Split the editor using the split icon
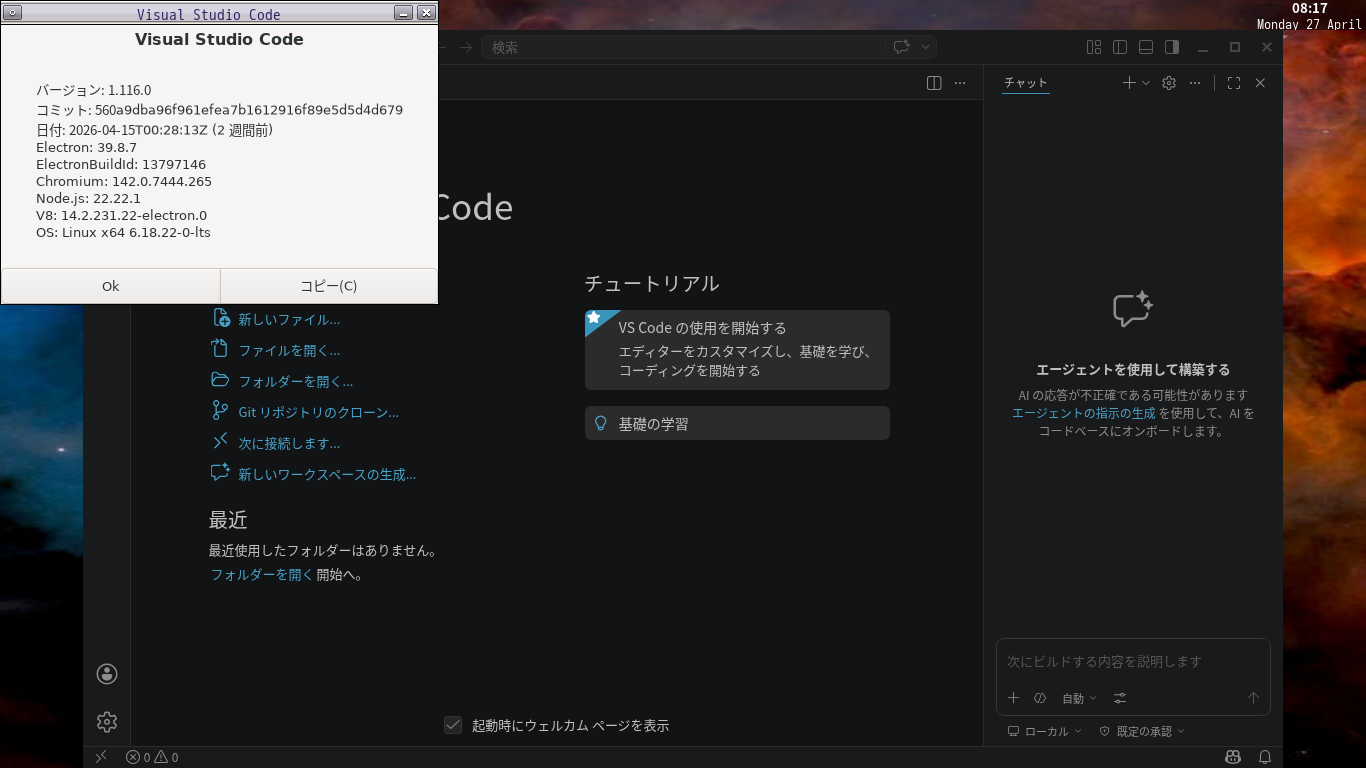 934,83
